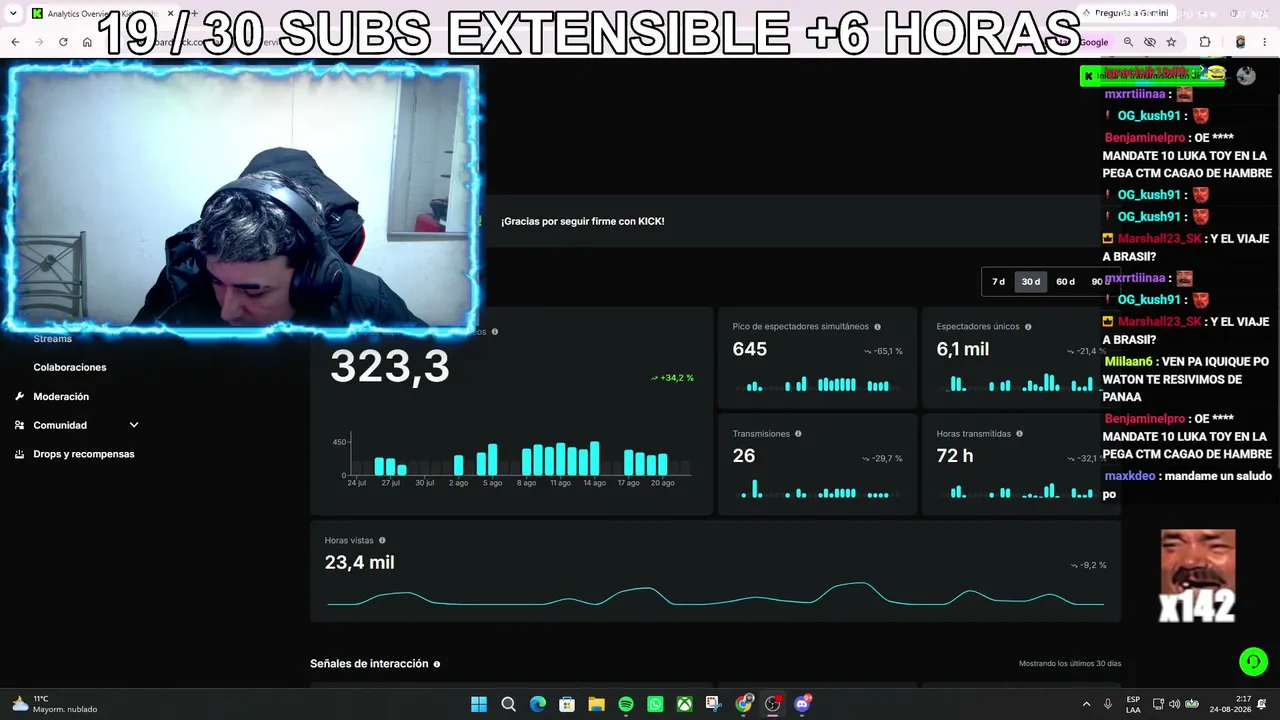Open Windows taskbar search
The image size is (1280, 720).
pos(508,704)
